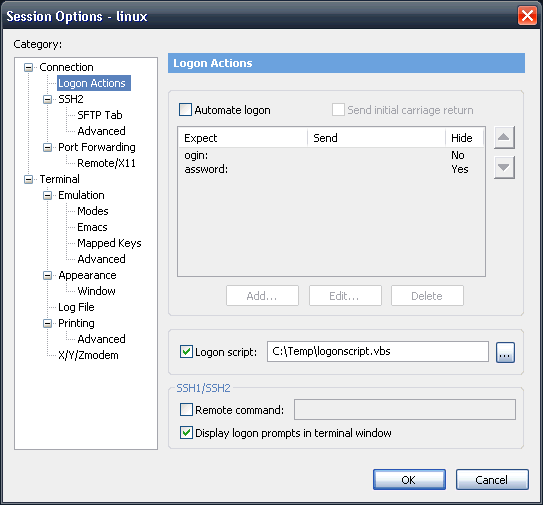
Task: Collapse the Connection tree node
Action: pyautogui.click(x=28, y=67)
